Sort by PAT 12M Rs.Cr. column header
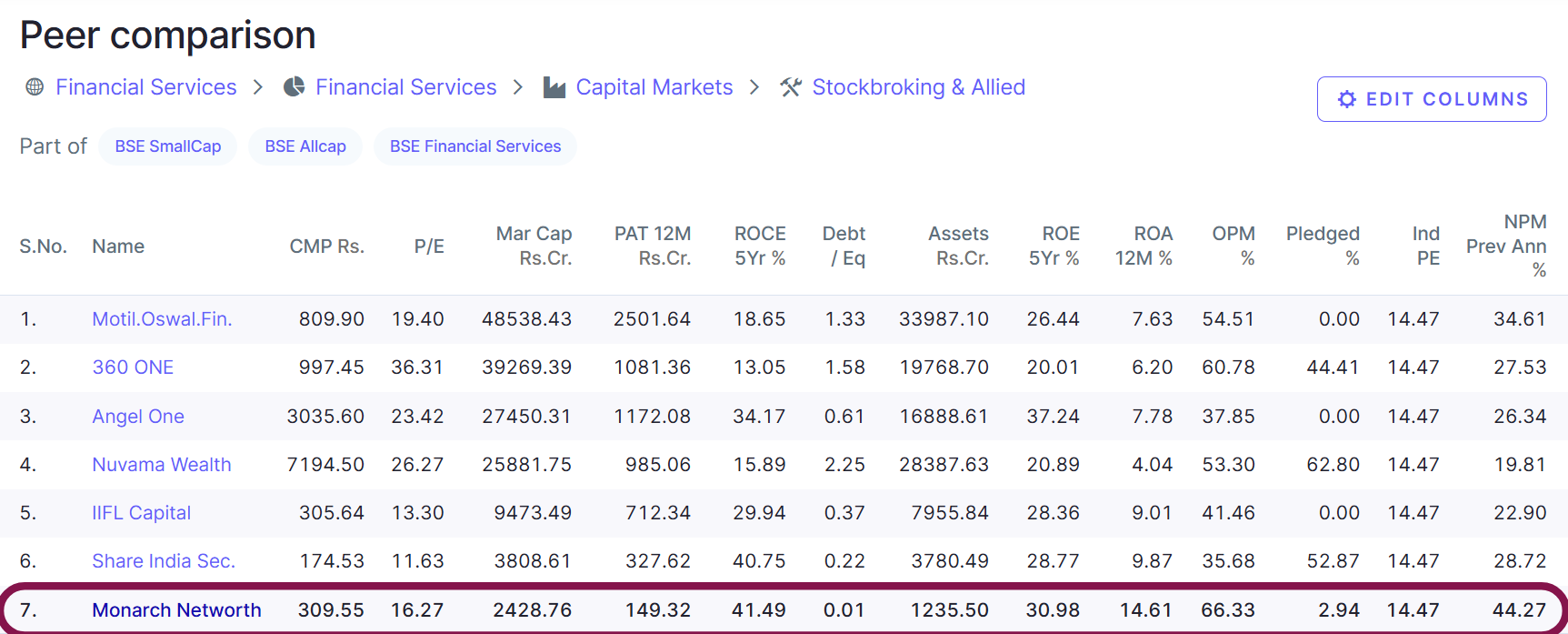The image size is (1568, 634). (653, 247)
